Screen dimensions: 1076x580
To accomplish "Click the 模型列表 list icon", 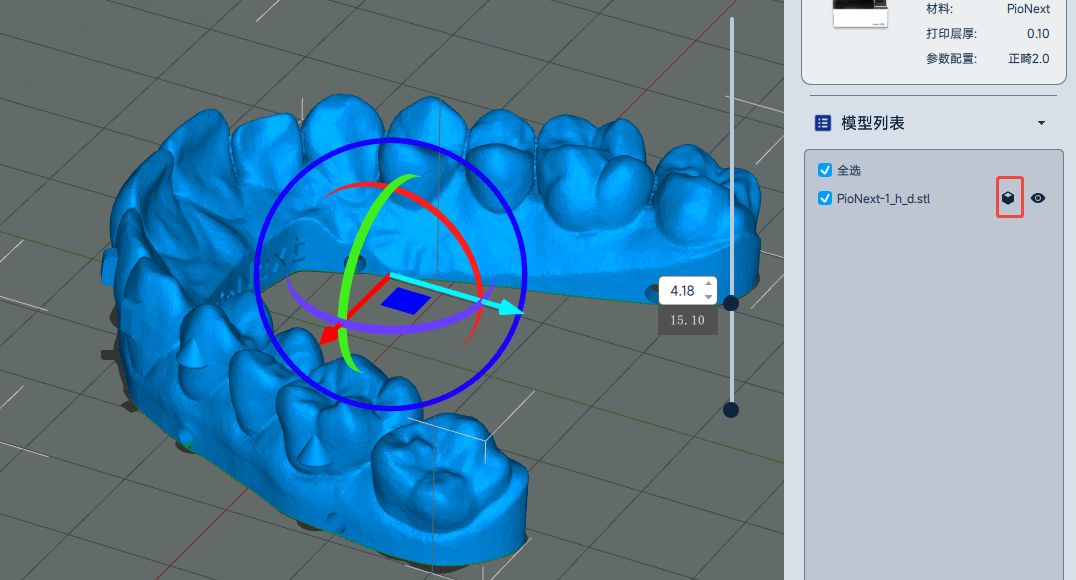I will point(822,123).
